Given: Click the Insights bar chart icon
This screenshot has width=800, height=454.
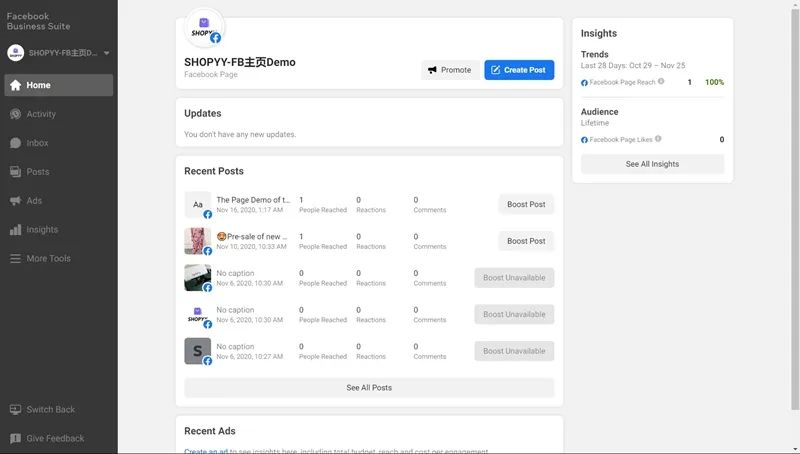Looking at the screenshot, I should pyautogui.click(x=15, y=230).
